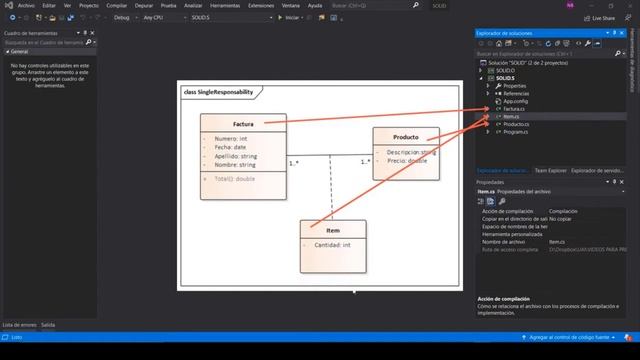Switch to Team Explorer tab

550,171
